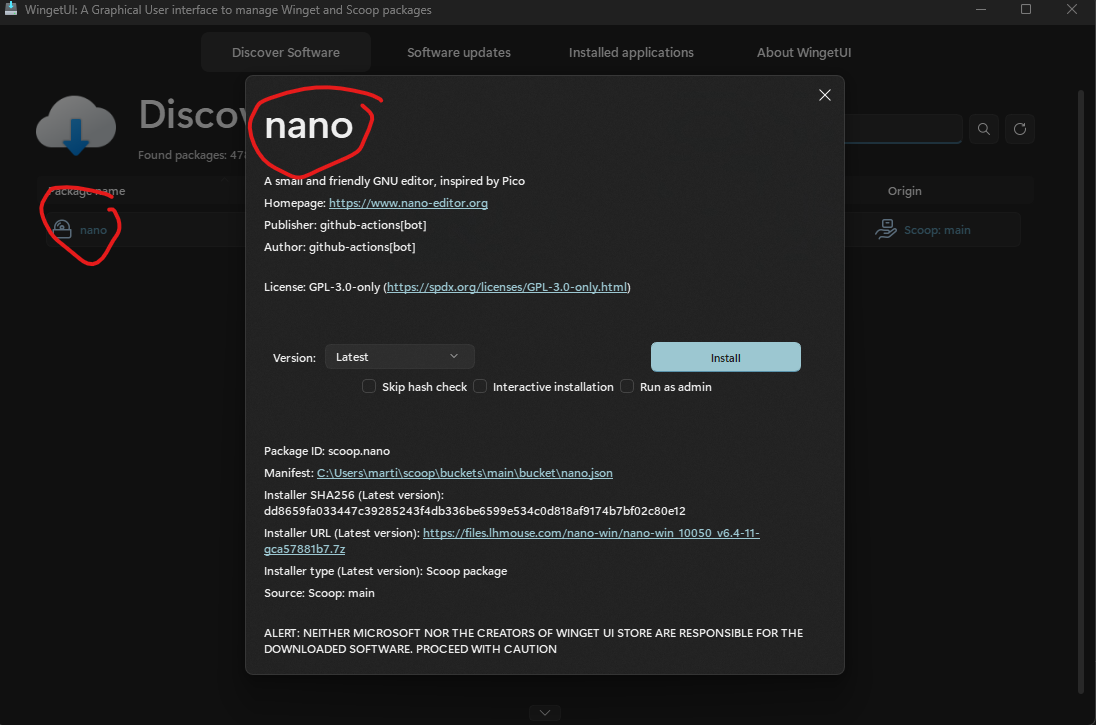Open the installer URL link
This screenshot has width=1096, height=725.
pyautogui.click(x=591, y=533)
